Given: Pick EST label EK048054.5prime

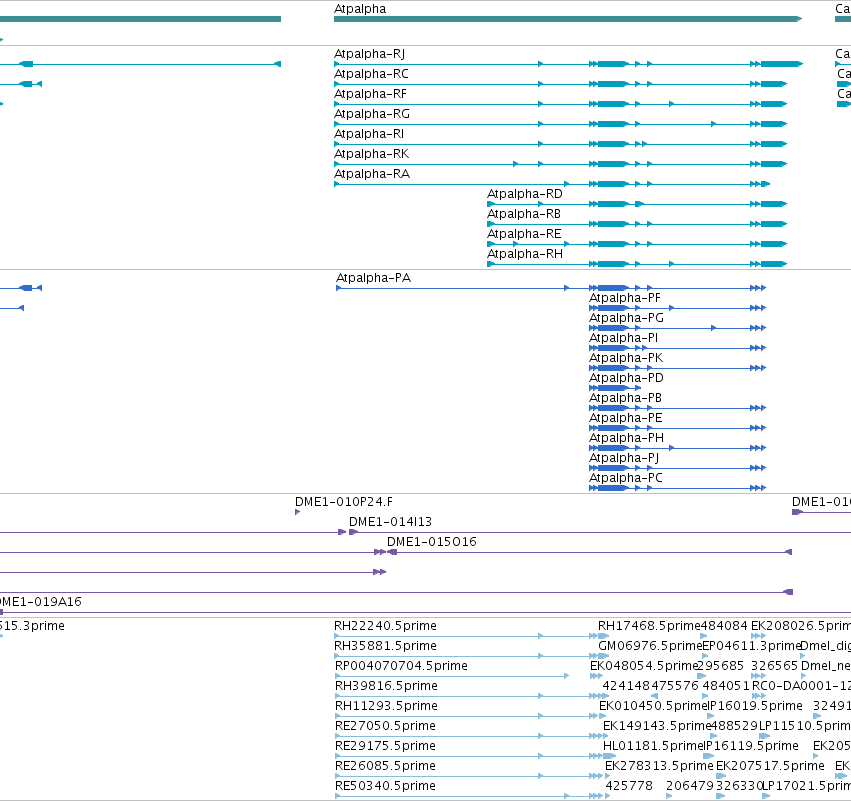Looking at the screenshot, I should tap(644, 666).
